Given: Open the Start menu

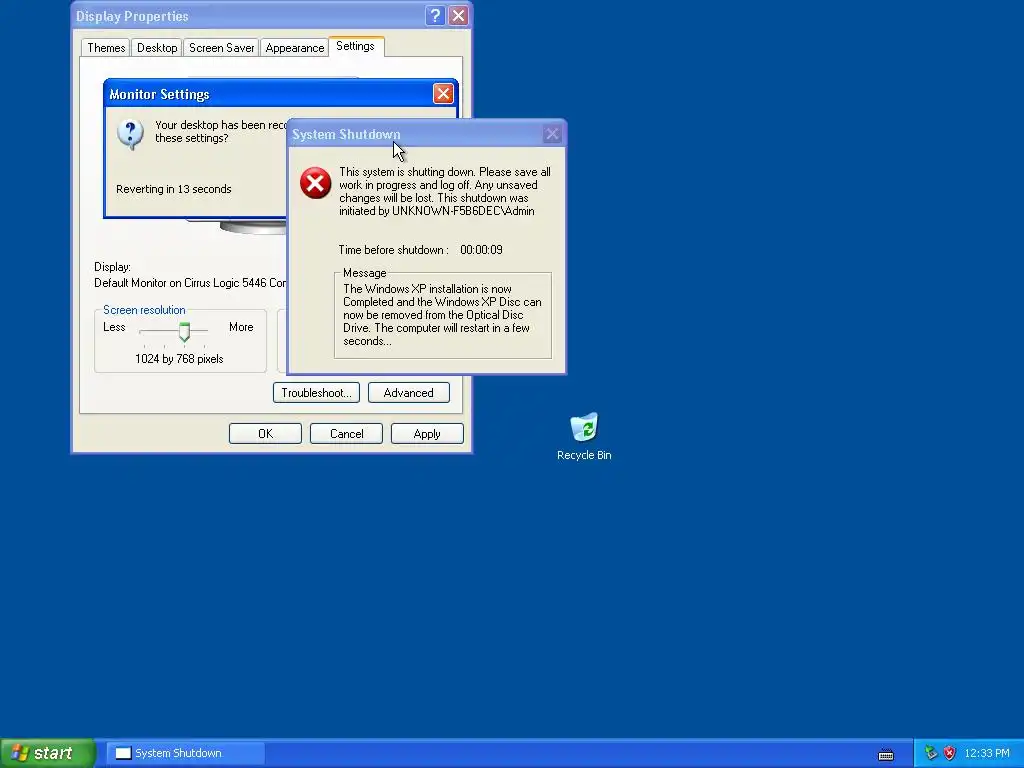Looking at the screenshot, I should [47, 753].
